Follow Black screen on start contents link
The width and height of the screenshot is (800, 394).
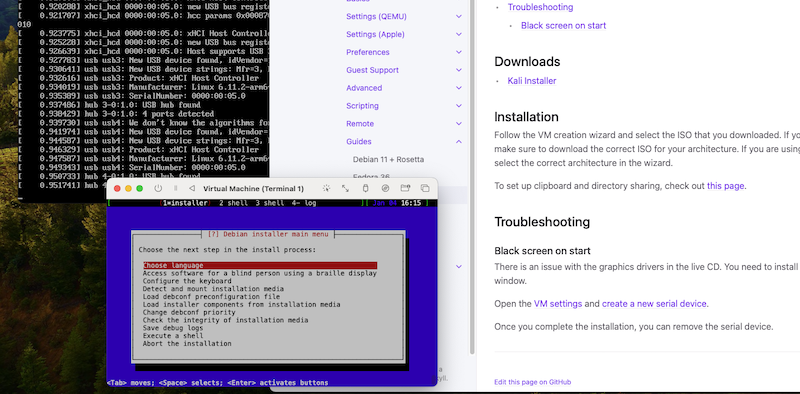[x=563, y=26]
